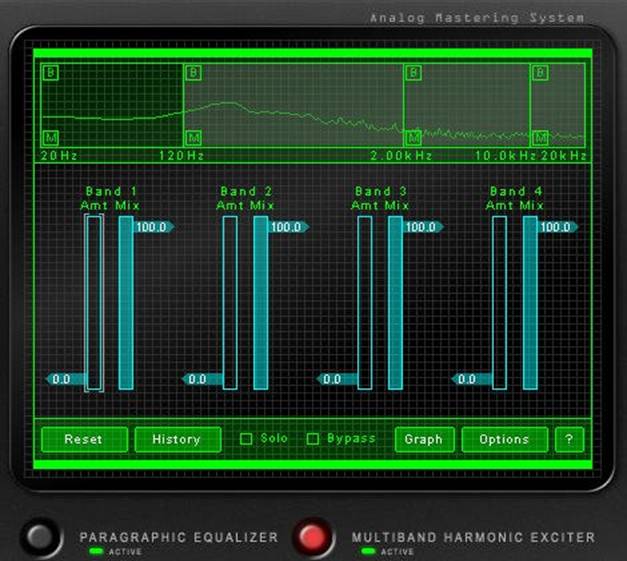This screenshot has height=561, width=627.
Task: Click the Band 1 Amt slider
Action: point(94,302)
